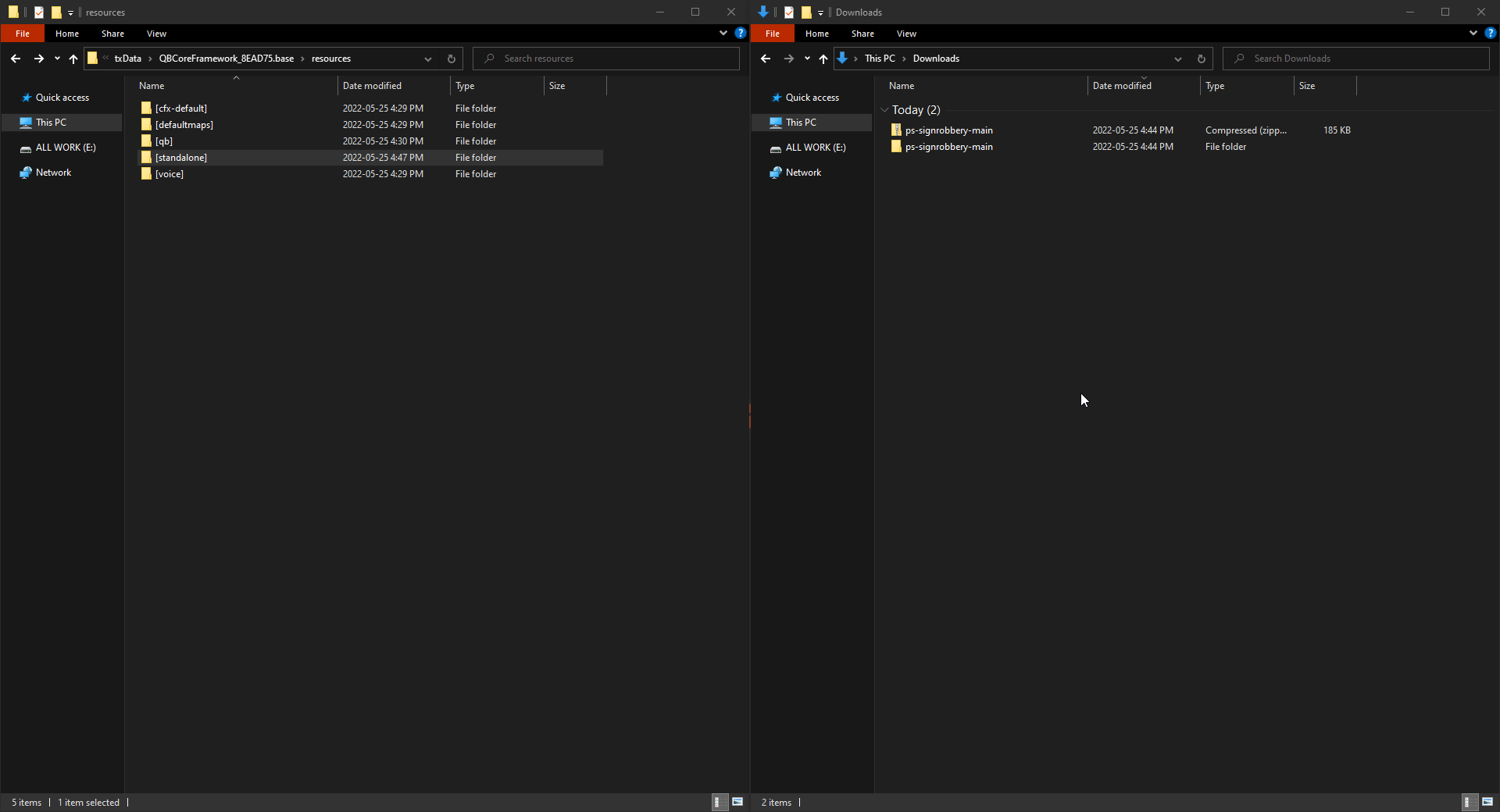Click Properties quick access icon in Downloads window
1500x812 pixels.
point(789,12)
